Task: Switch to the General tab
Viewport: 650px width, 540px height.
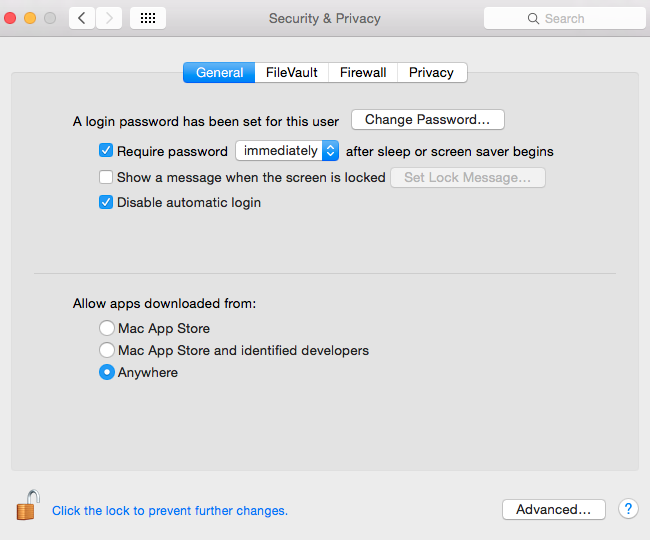Action: tap(219, 73)
